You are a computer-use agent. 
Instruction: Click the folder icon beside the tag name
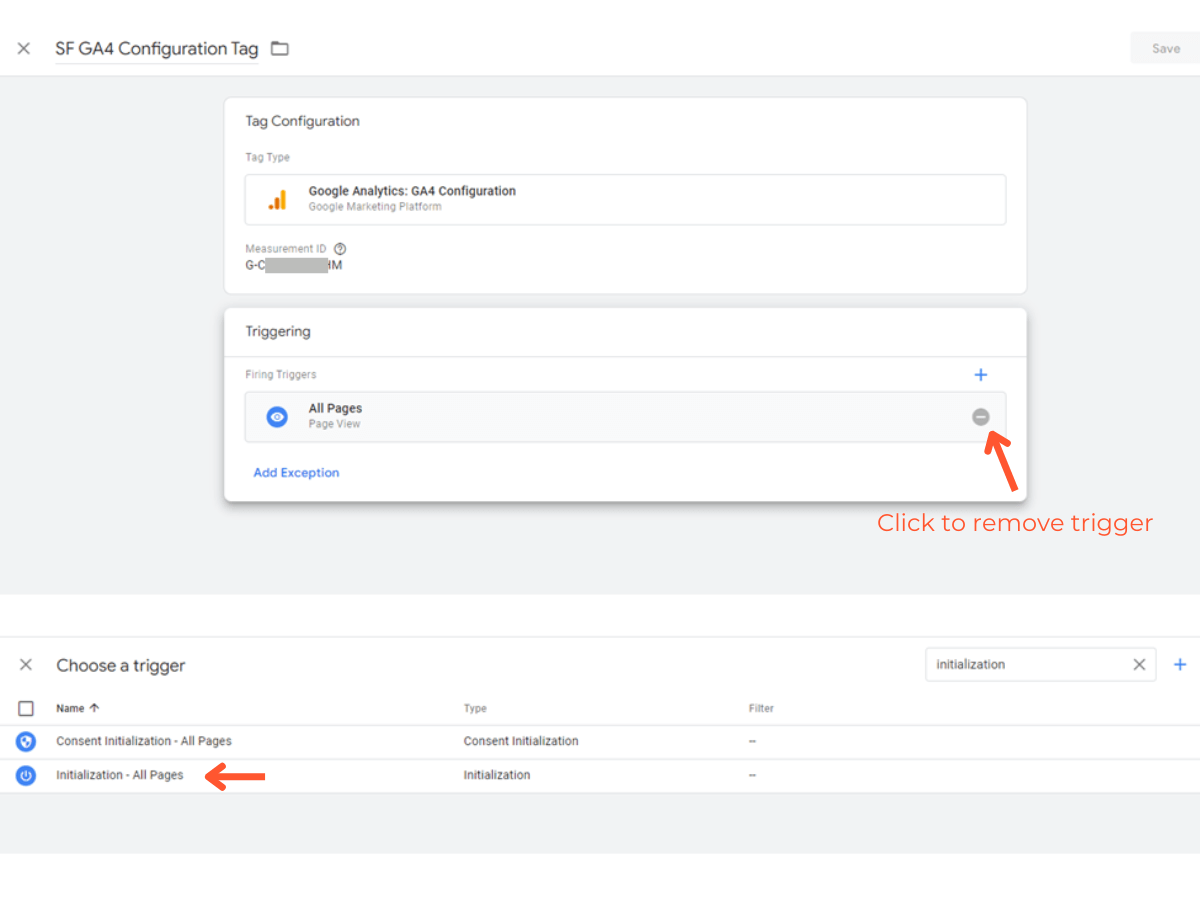(280, 48)
